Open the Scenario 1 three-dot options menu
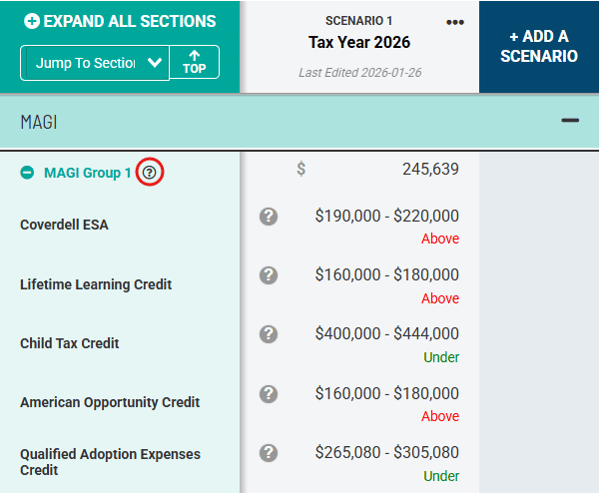This screenshot has height=493, width=604. [x=455, y=23]
